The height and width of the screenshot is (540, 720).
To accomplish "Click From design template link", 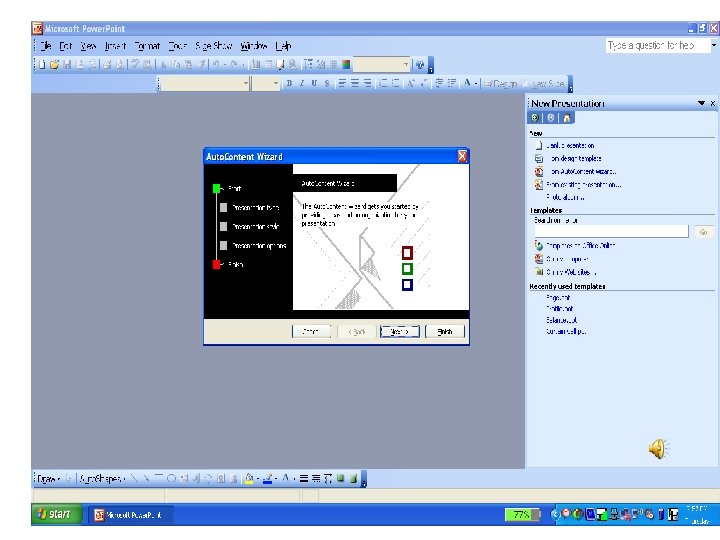I will tap(576, 158).
